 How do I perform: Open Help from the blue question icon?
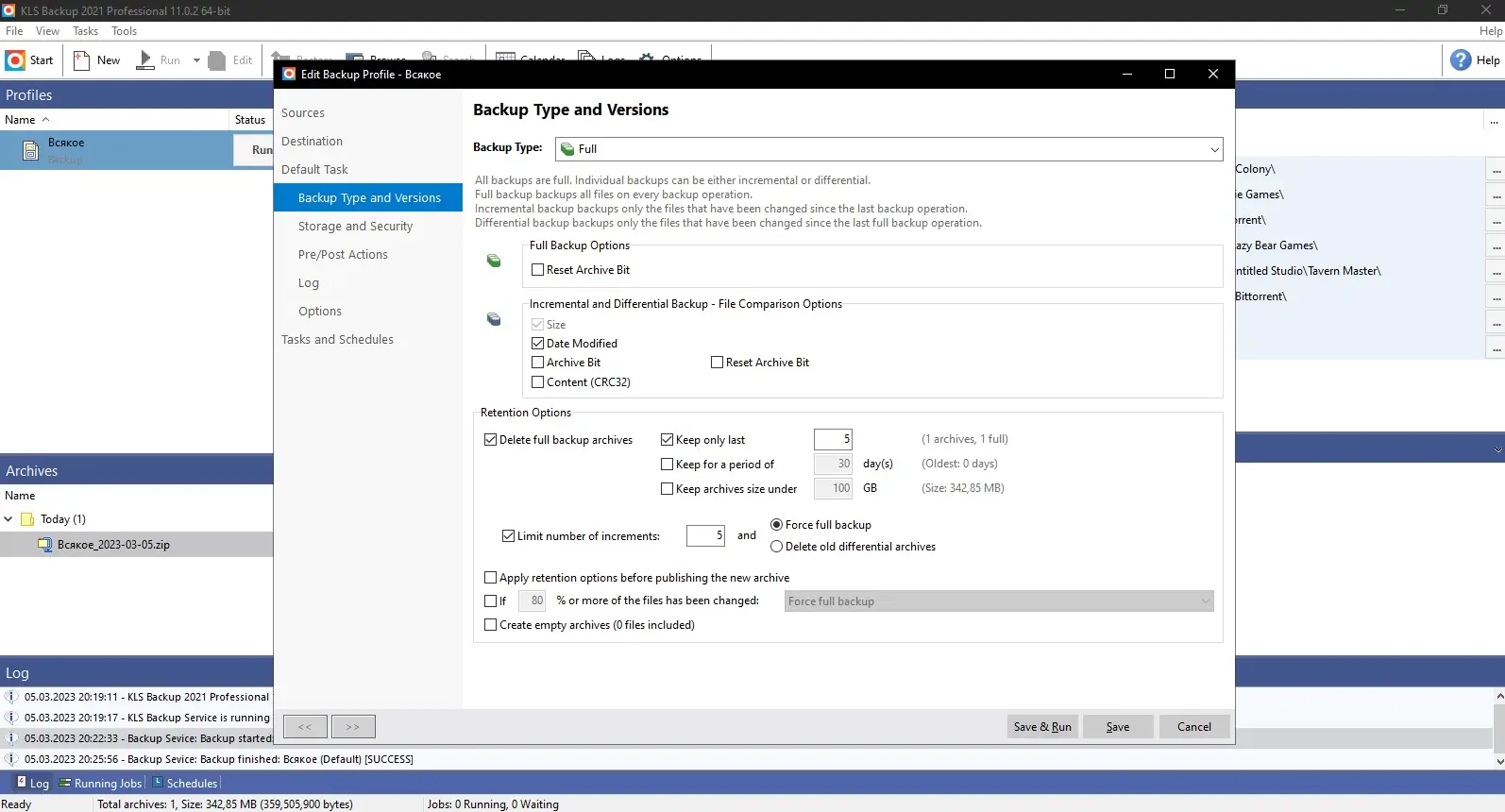[x=1461, y=60]
